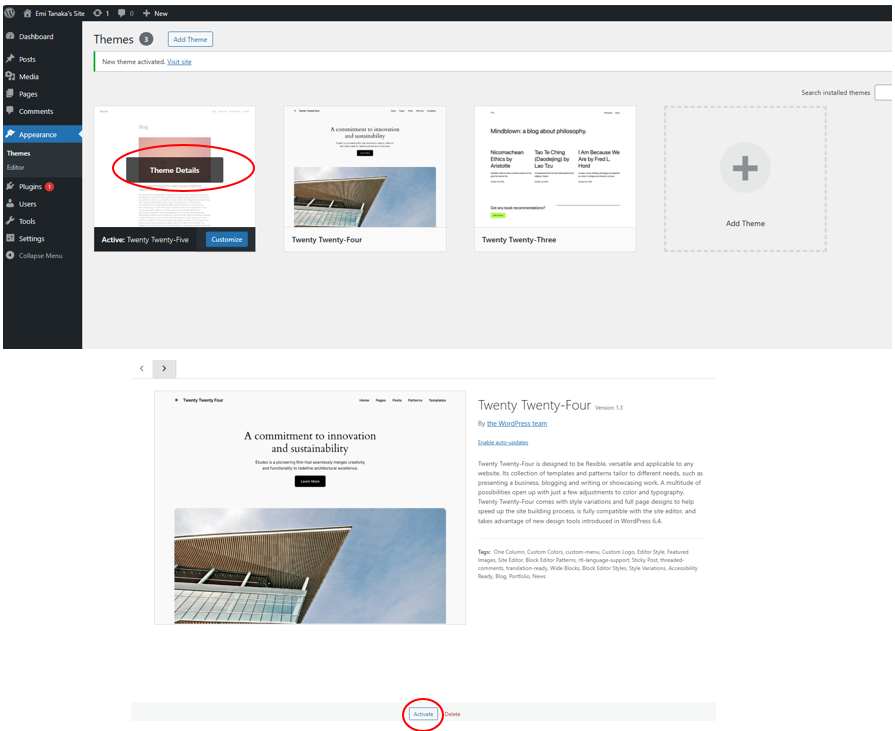Open Emi Tanaka's Site home link
The height and width of the screenshot is (731, 895).
point(54,13)
